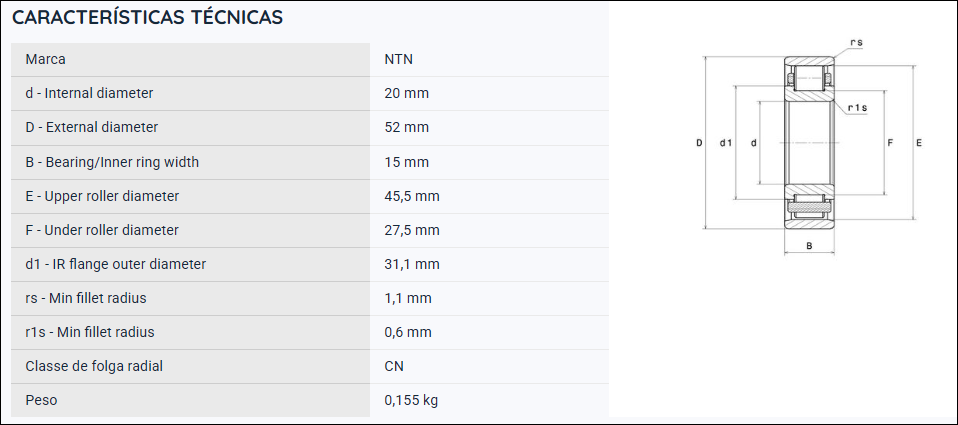This screenshot has width=958, height=425.
Task: Click the NTN brand value
Action: tap(398, 59)
